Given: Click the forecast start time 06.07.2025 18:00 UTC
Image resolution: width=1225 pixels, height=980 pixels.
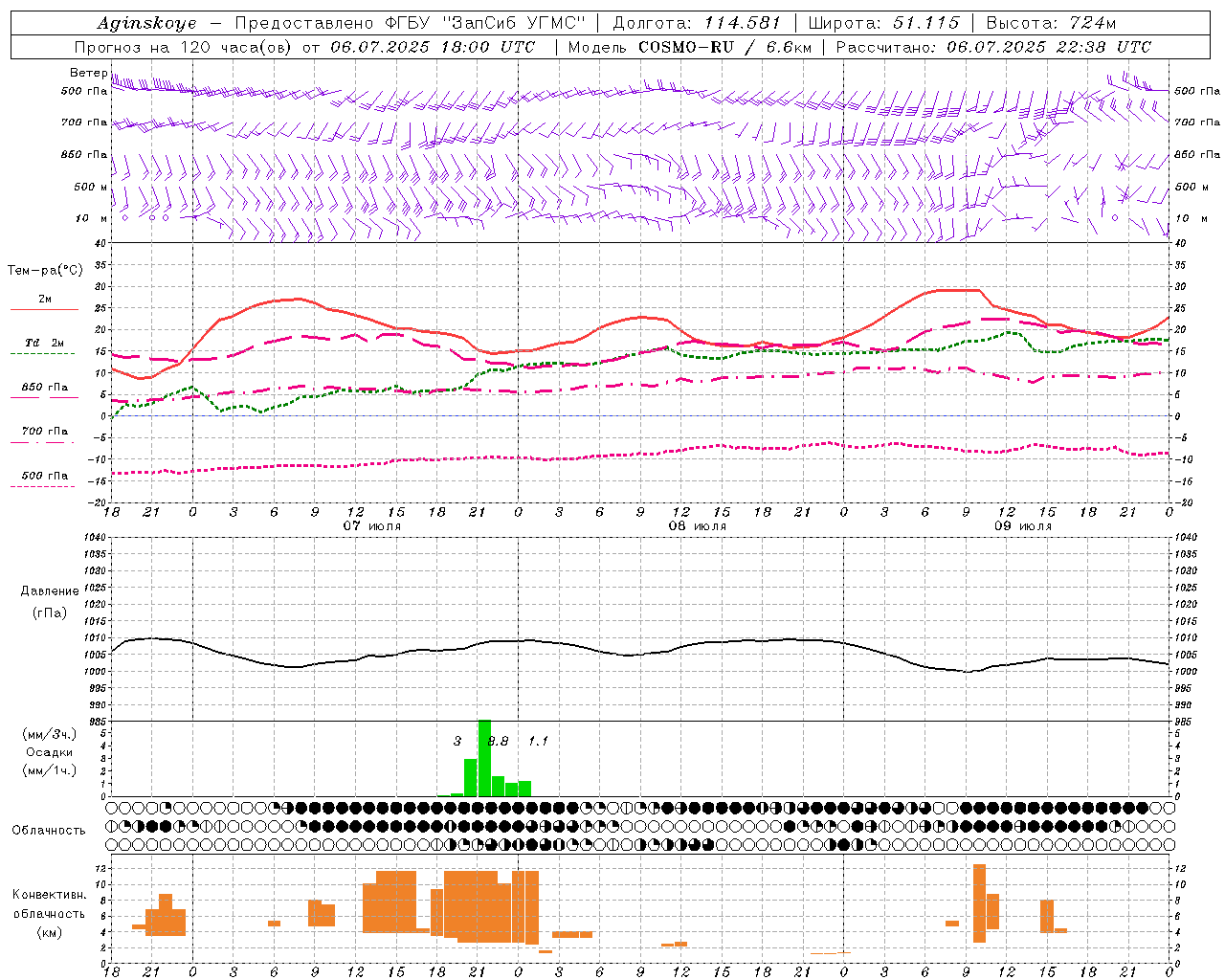Looking at the screenshot, I should 433,47.
